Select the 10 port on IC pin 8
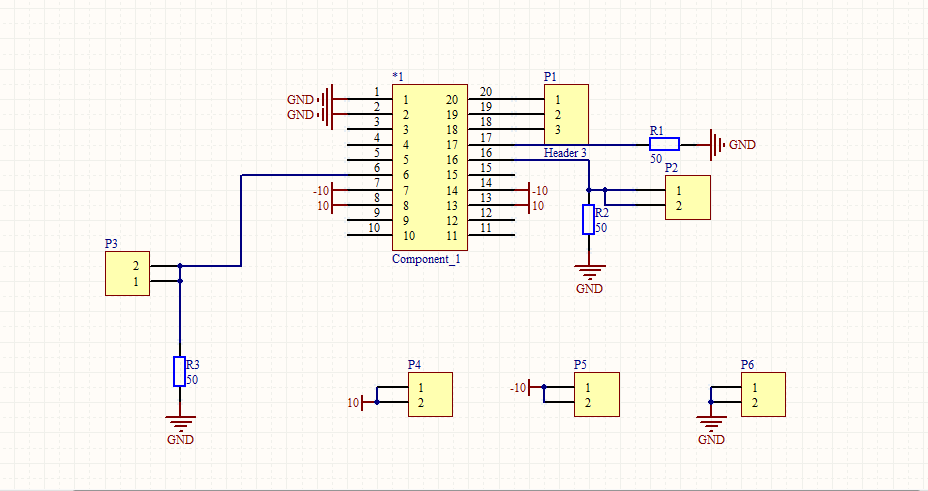Screen dimensions: 928x491 (x=326, y=205)
